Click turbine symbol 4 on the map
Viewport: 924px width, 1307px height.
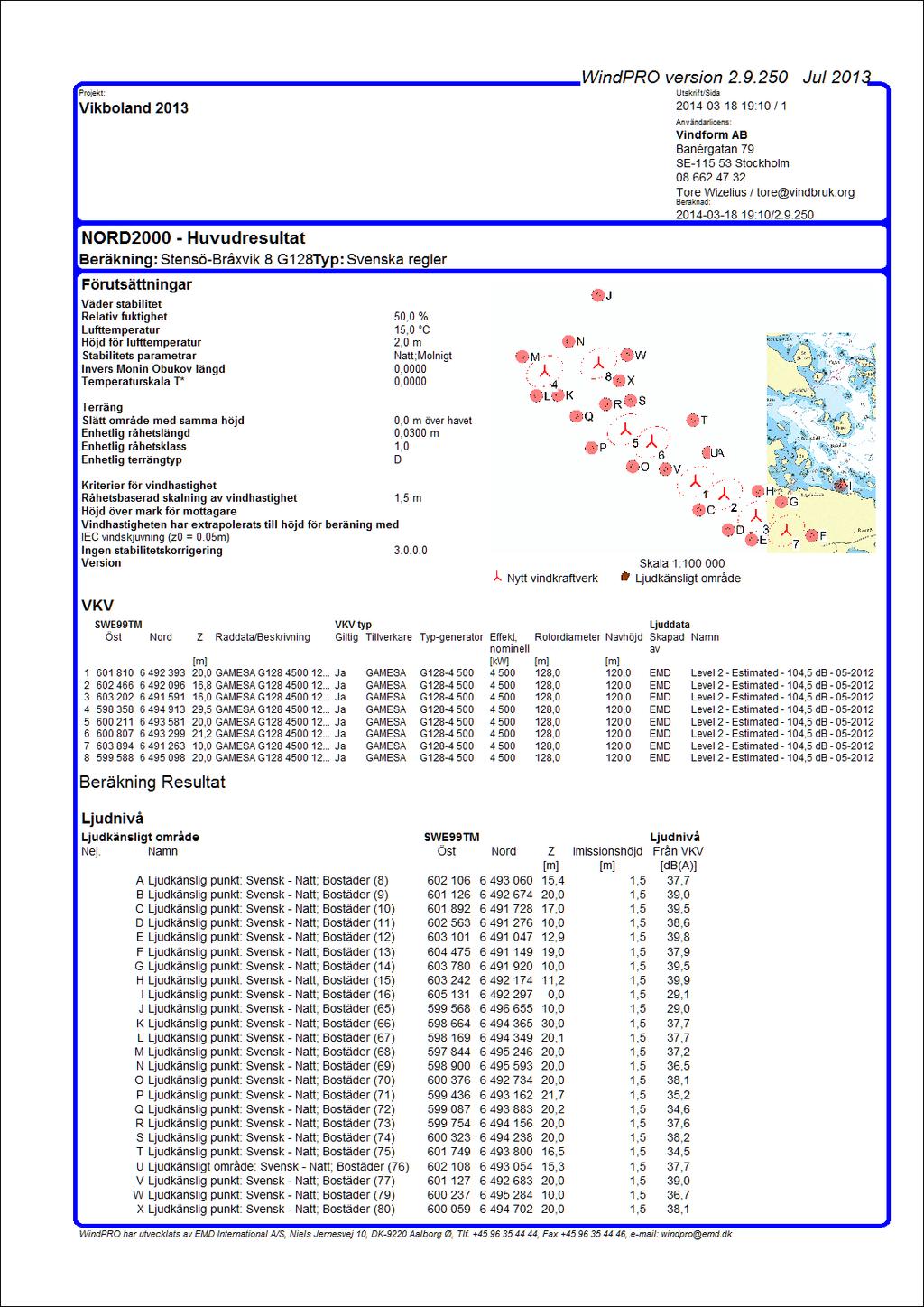point(544,371)
